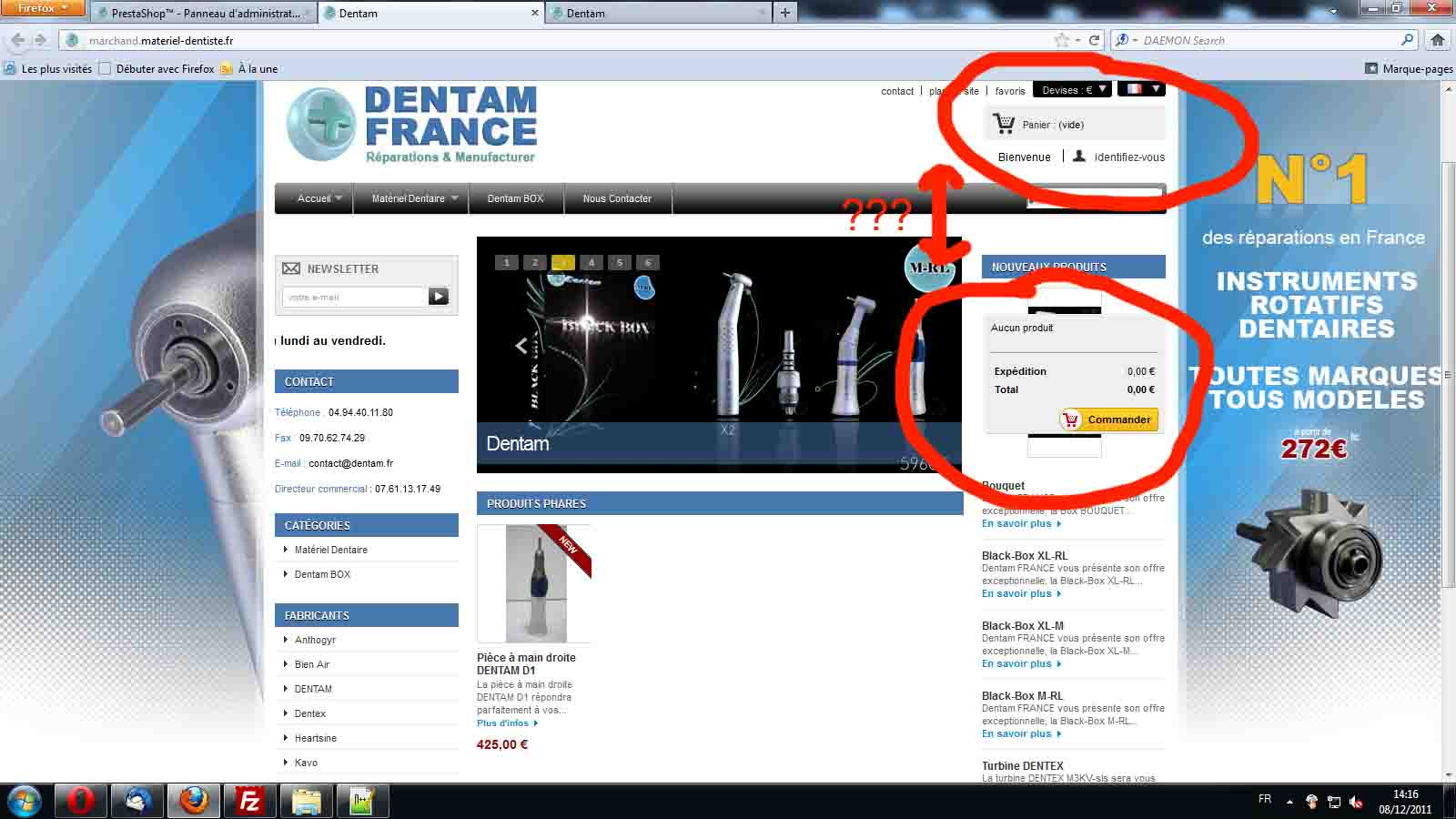
Task: Close the active Dentam tab
Action: click(534, 14)
